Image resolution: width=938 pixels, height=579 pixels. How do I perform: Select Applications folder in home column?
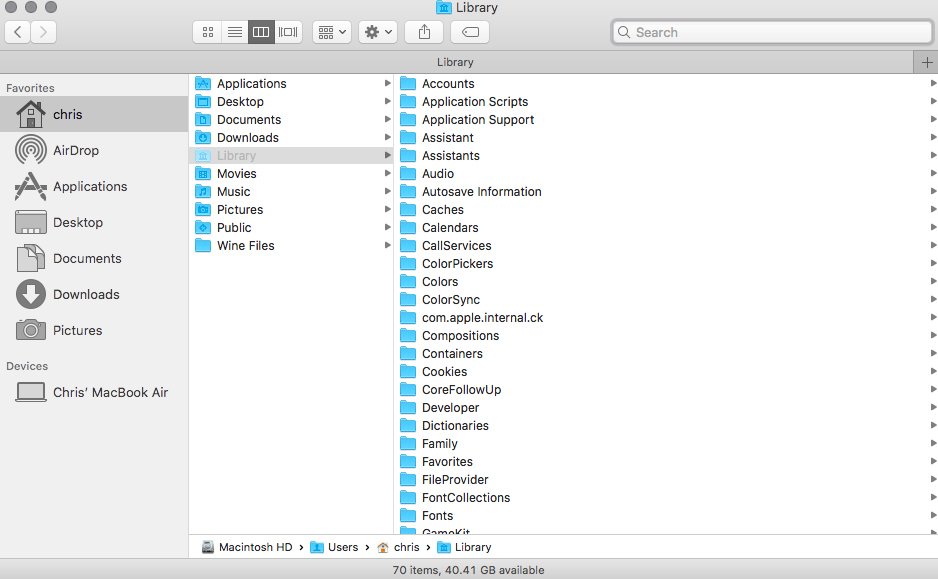point(292,84)
